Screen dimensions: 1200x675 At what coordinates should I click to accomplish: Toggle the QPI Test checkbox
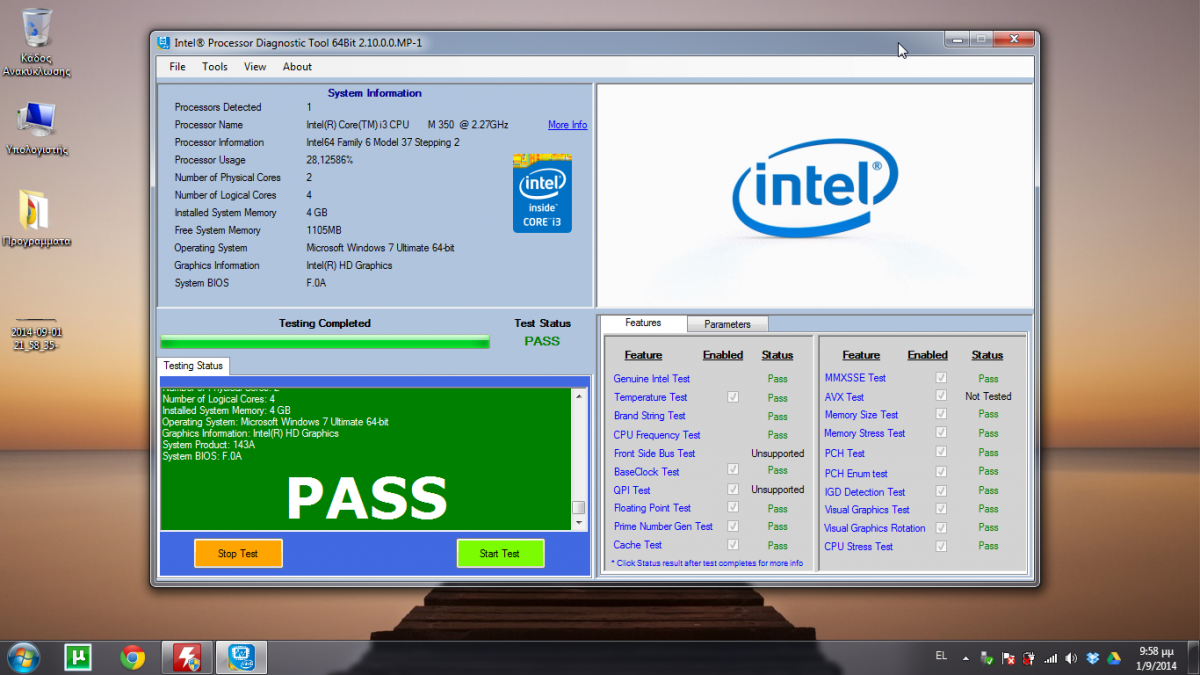point(733,489)
